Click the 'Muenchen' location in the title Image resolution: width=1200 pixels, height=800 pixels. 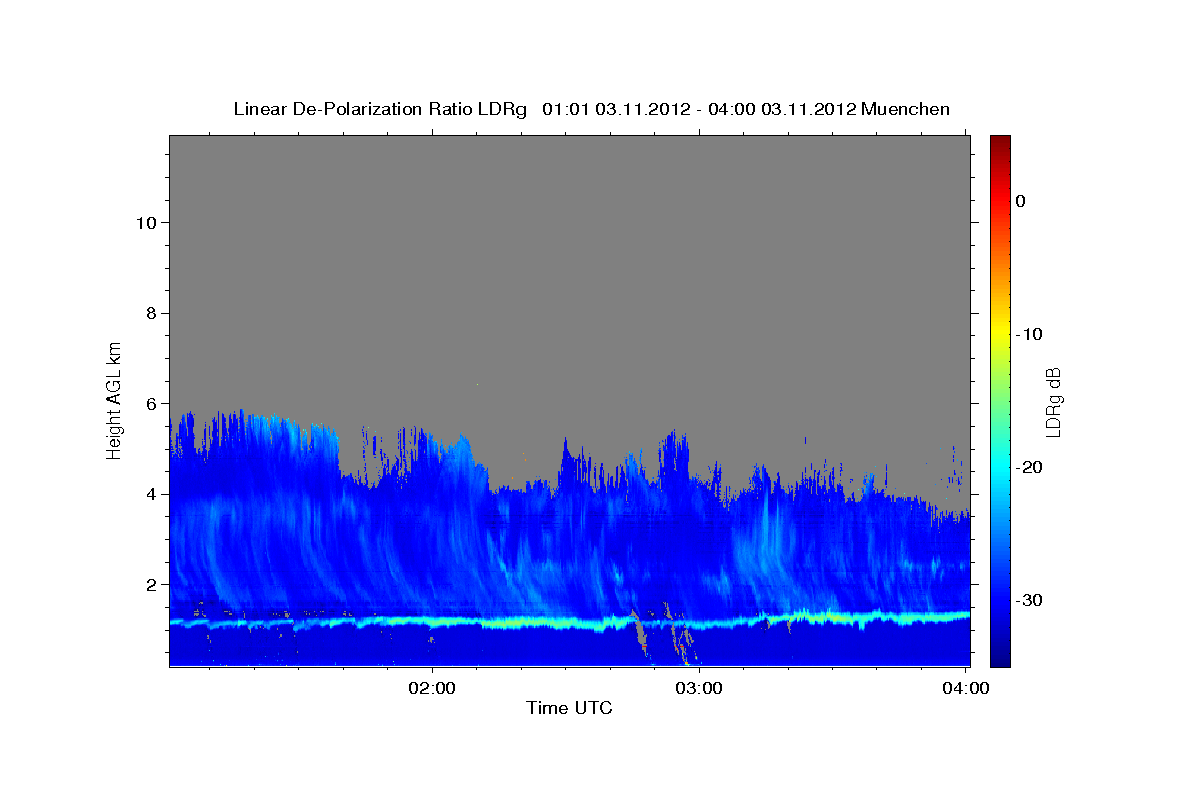(907, 109)
